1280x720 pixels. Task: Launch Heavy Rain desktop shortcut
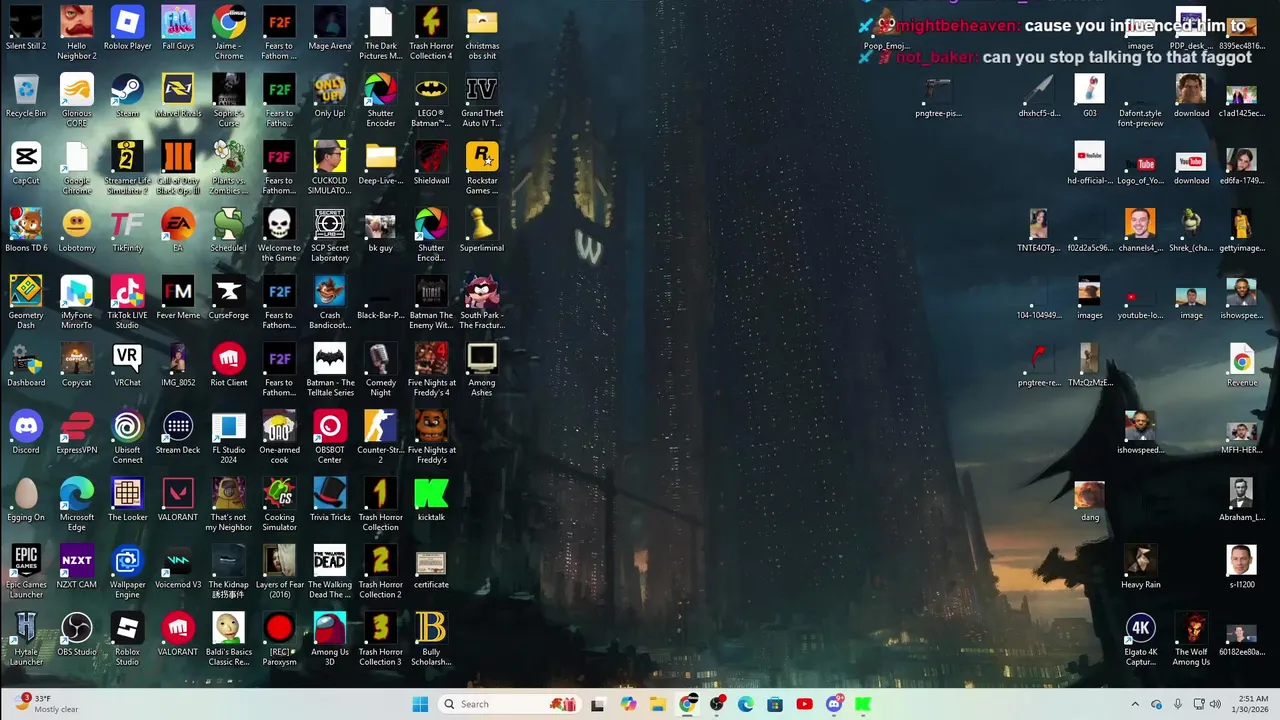pos(1141,568)
